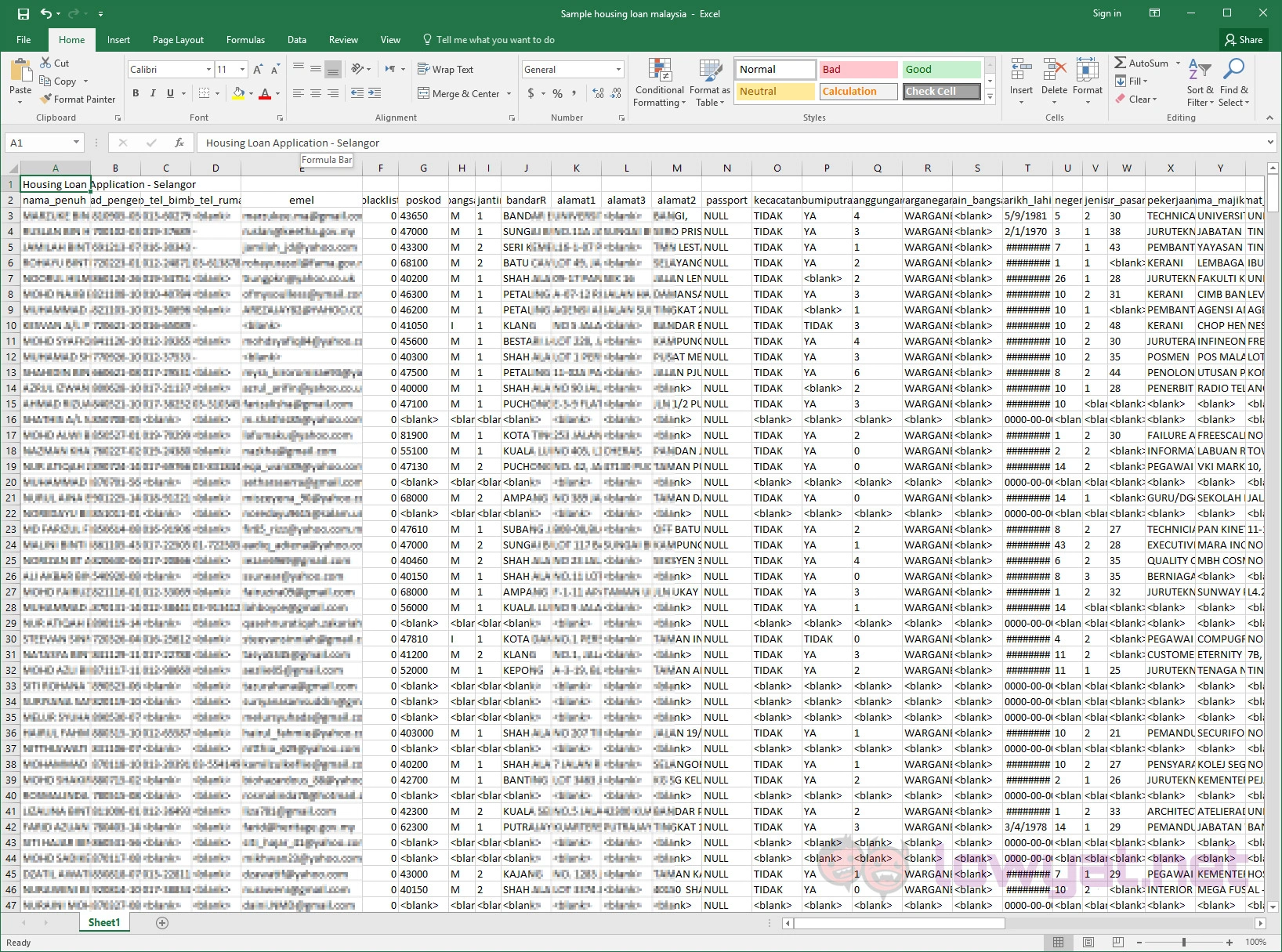Click the Save icon in title bar
1282x952 pixels.
pos(24,13)
